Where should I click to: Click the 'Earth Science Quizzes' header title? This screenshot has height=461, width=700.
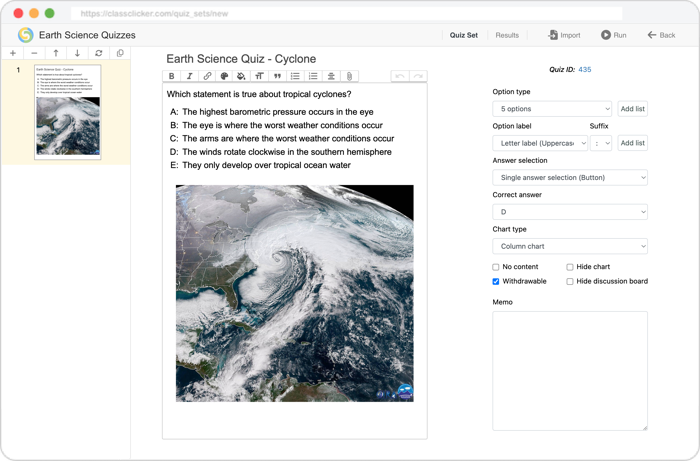[x=87, y=35]
